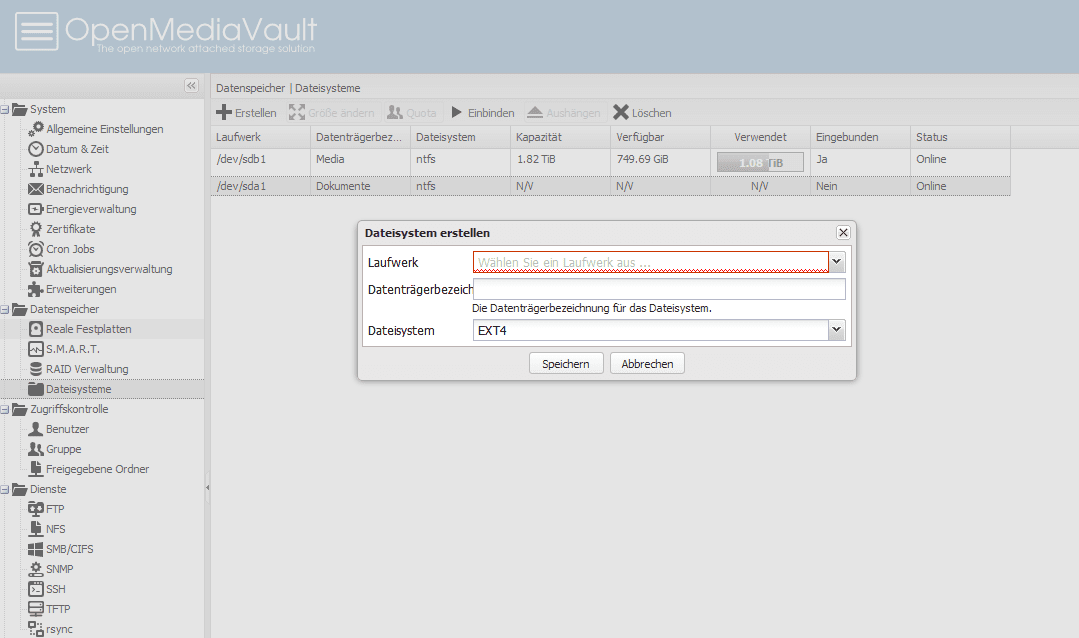Click Einbinden toolbar button
The image size is (1079, 638).
click(x=482, y=112)
